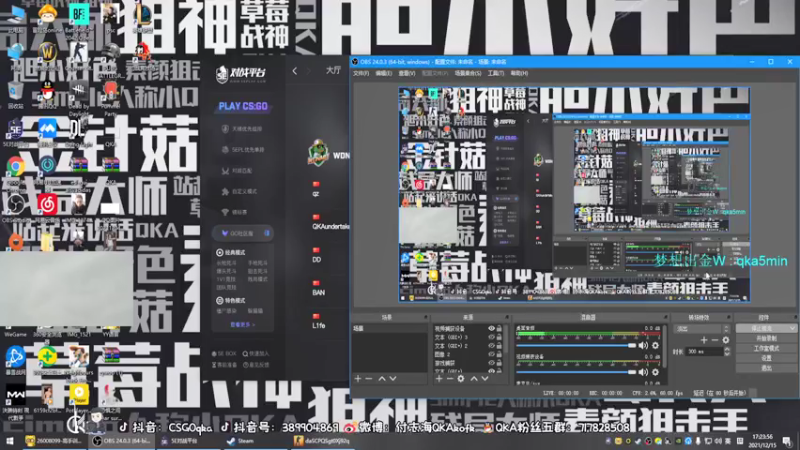
Task: Open the 5E platform desktop shortcut
Action: 15,129
